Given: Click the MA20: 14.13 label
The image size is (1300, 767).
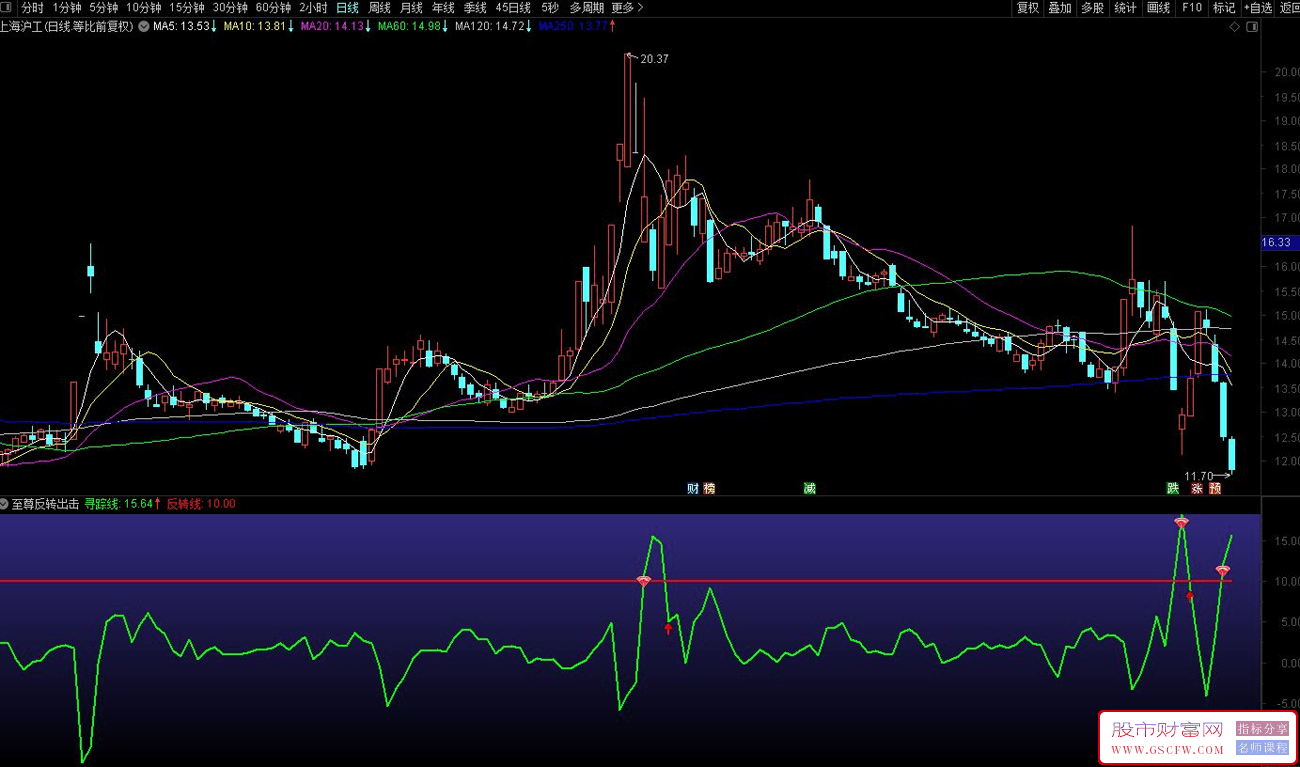Looking at the screenshot, I should [335, 27].
